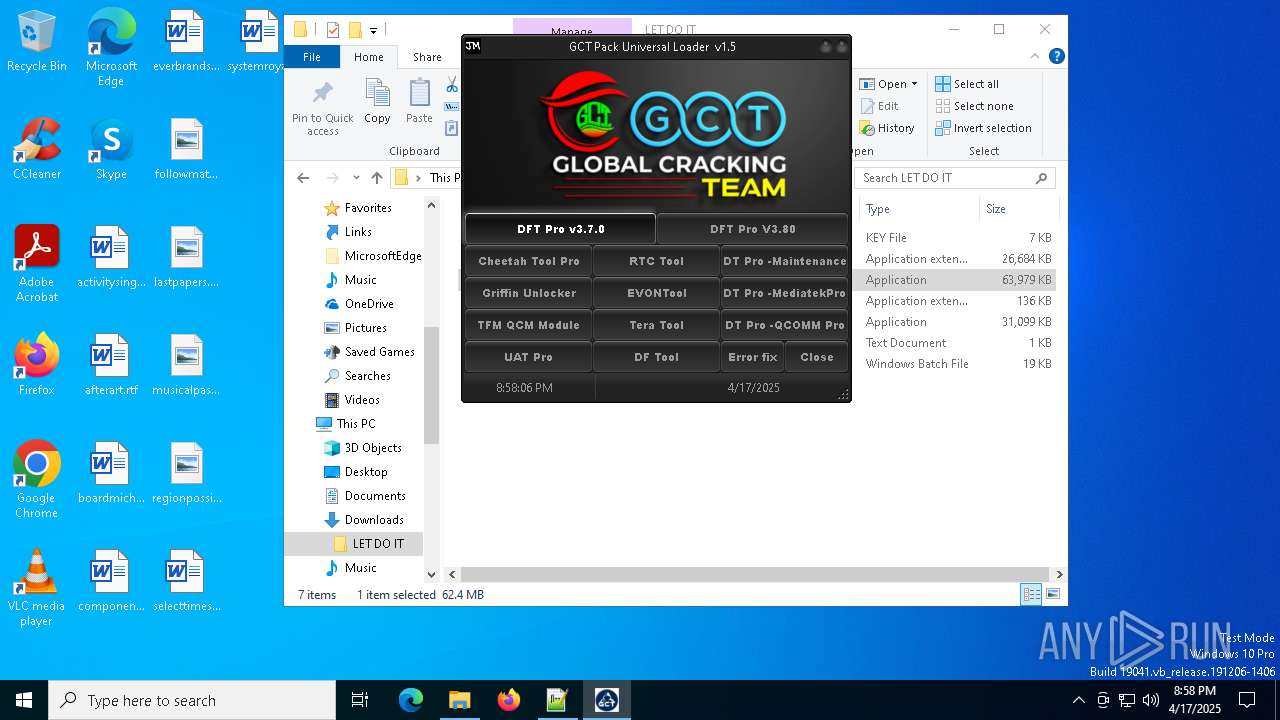Click the Search LET DO IT field
Screen dimensions: 1280x720
coord(954,178)
